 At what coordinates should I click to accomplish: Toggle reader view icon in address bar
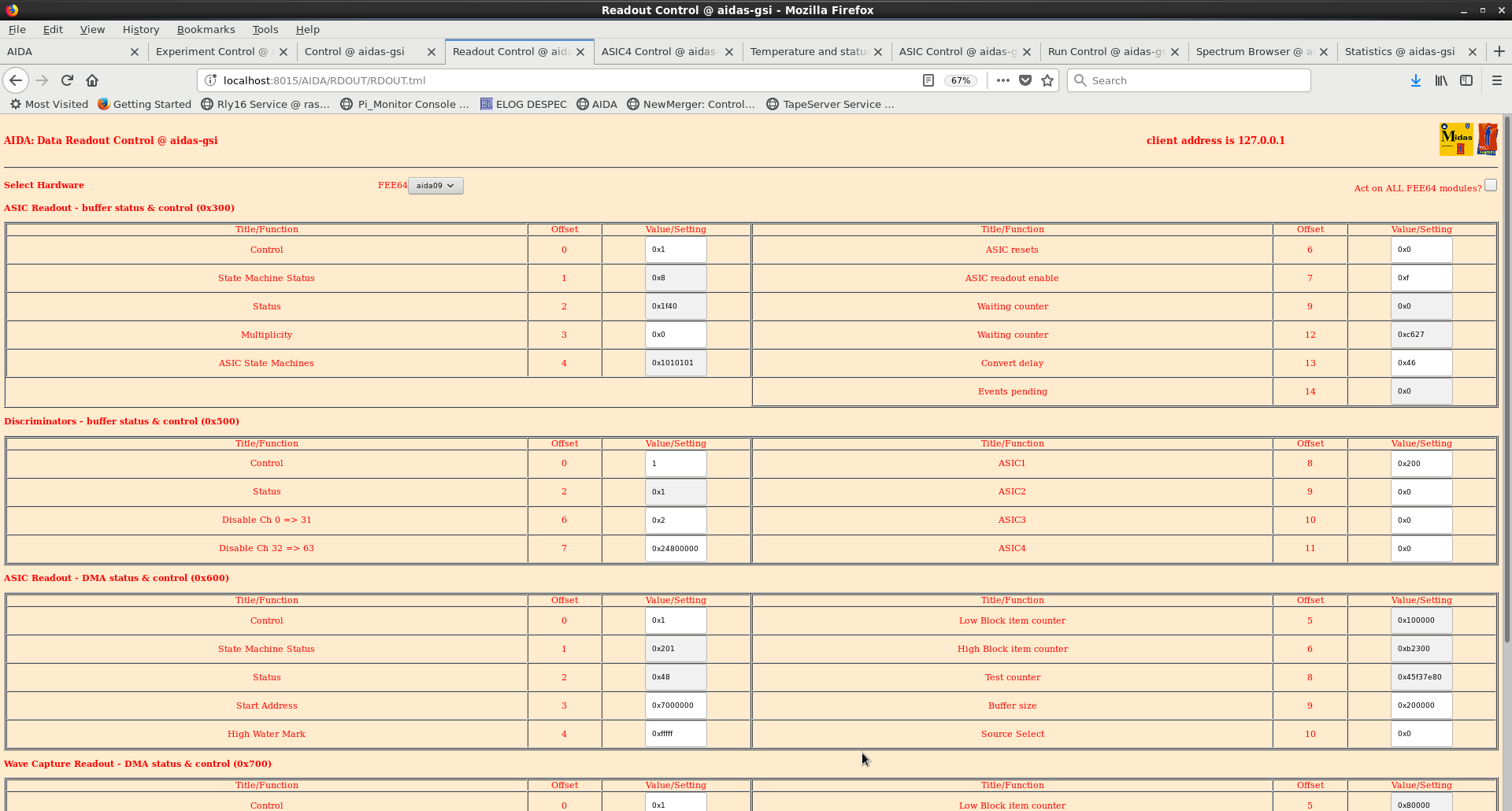pyautogui.click(x=928, y=80)
